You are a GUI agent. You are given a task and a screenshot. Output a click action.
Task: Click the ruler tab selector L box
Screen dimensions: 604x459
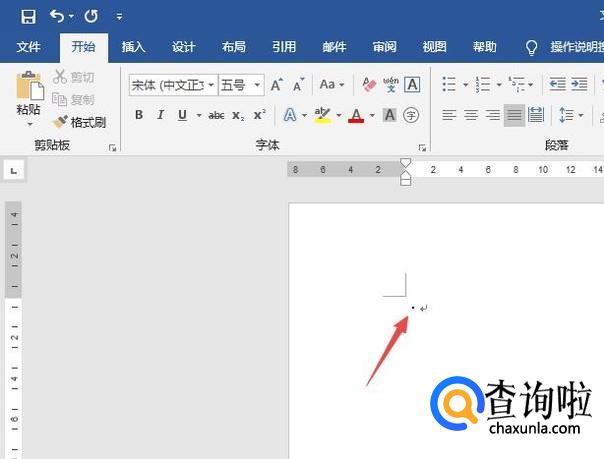[14, 170]
